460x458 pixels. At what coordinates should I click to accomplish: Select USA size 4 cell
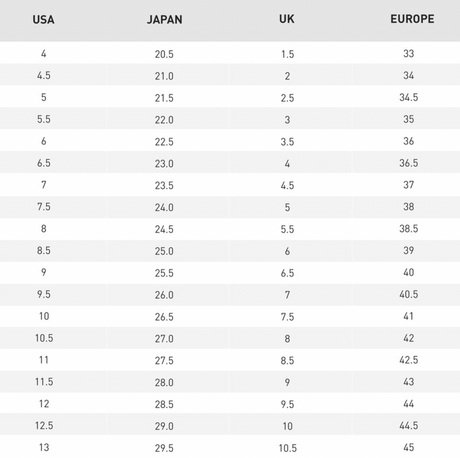(x=44, y=54)
